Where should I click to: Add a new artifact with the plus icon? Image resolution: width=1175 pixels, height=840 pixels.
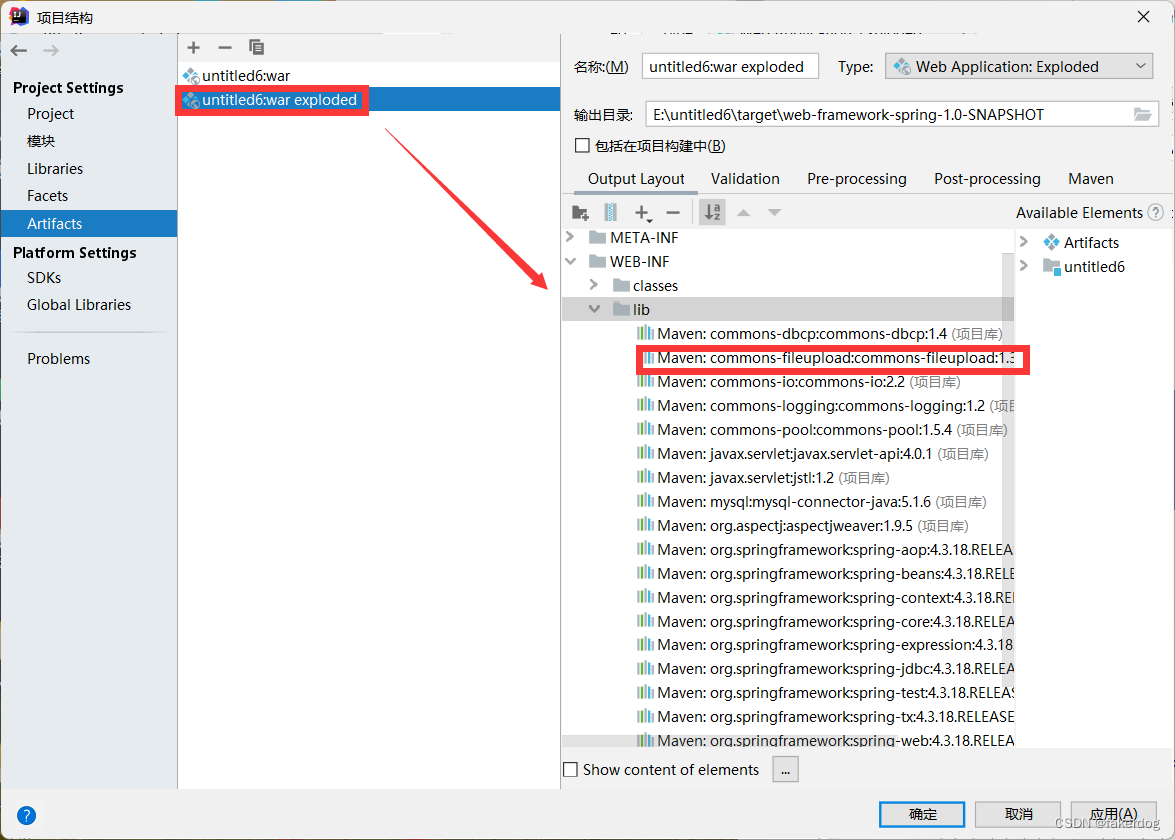(192, 47)
